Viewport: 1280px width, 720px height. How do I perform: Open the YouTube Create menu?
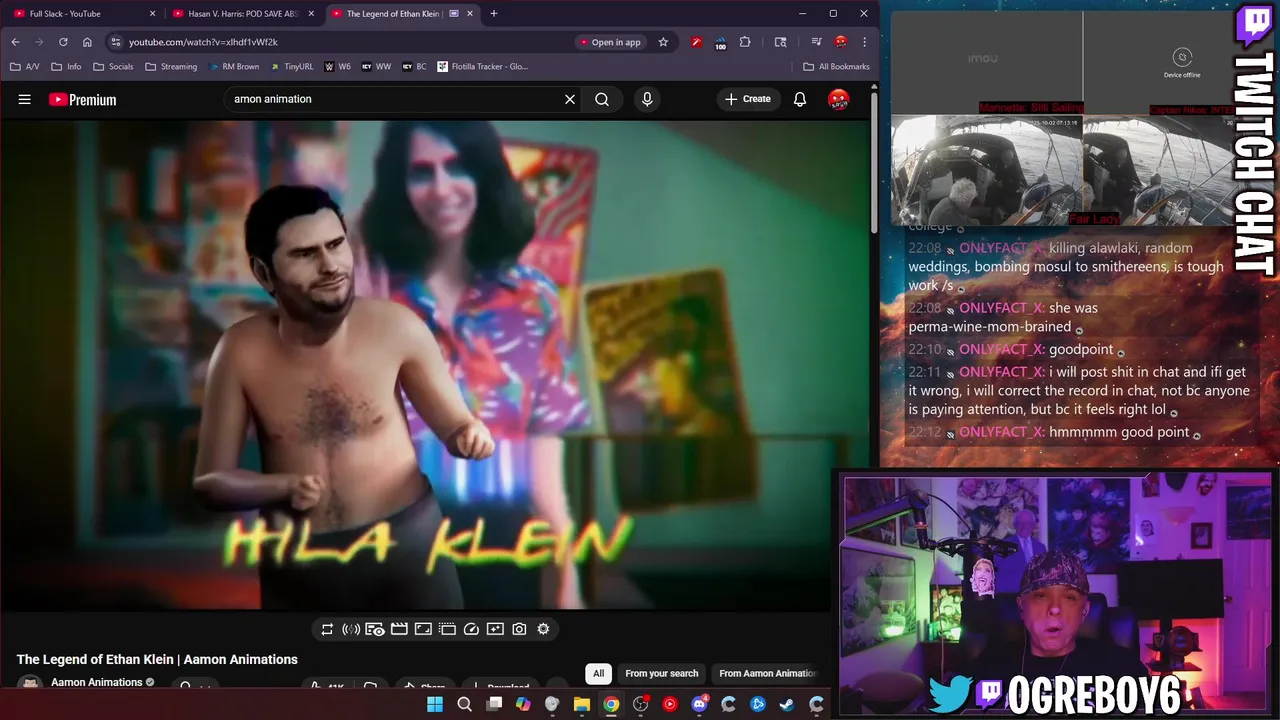748,99
